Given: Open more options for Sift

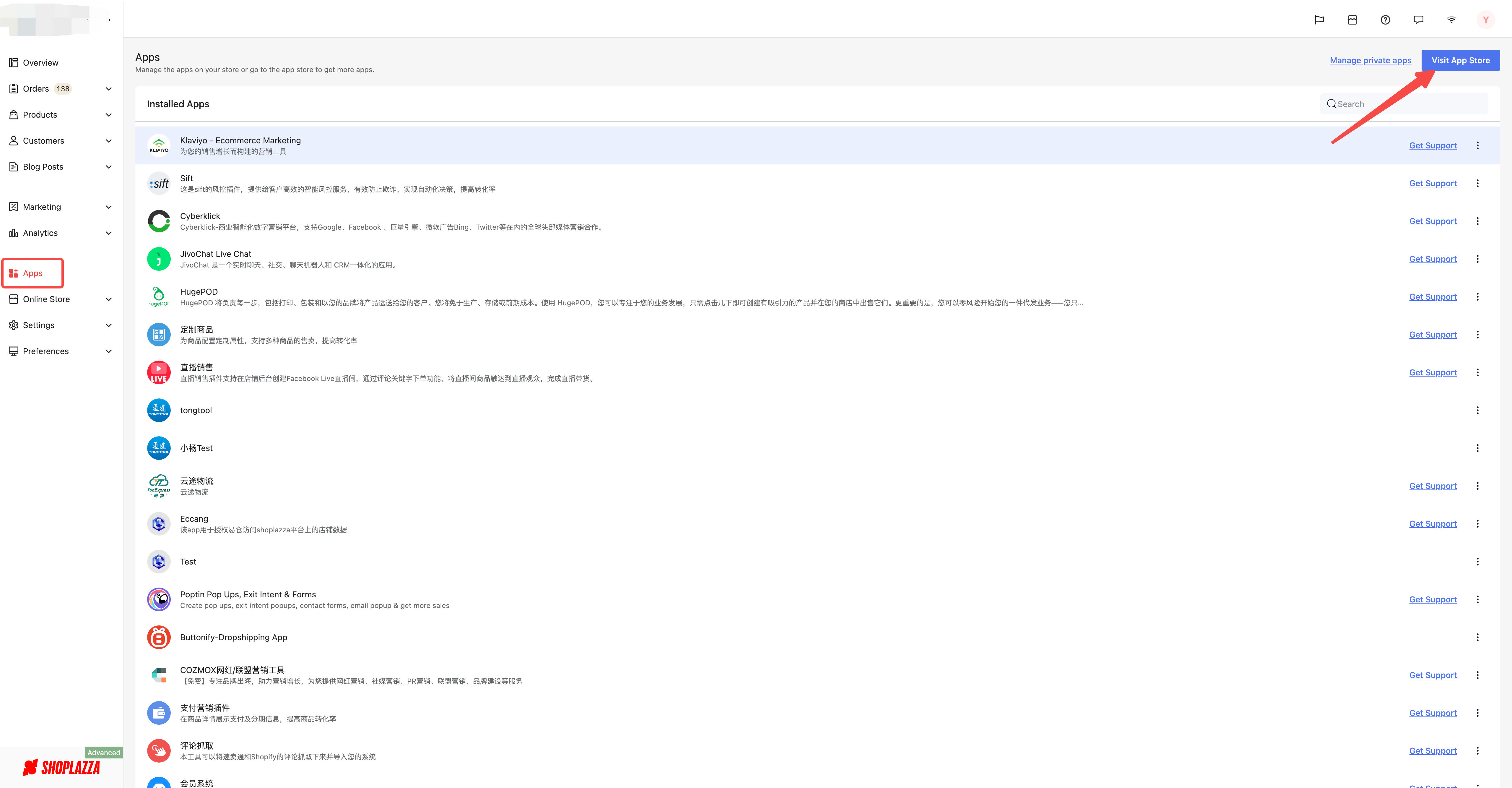Looking at the screenshot, I should [1477, 183].
